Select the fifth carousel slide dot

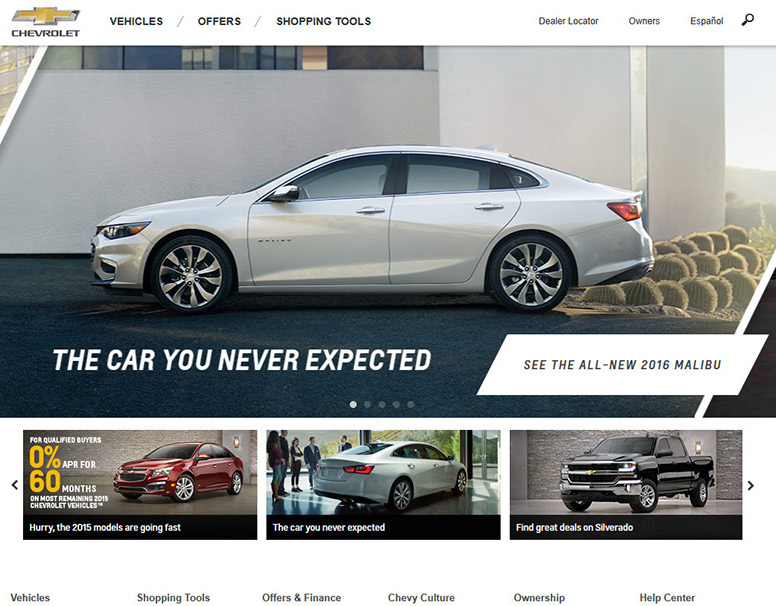point(410,404)
